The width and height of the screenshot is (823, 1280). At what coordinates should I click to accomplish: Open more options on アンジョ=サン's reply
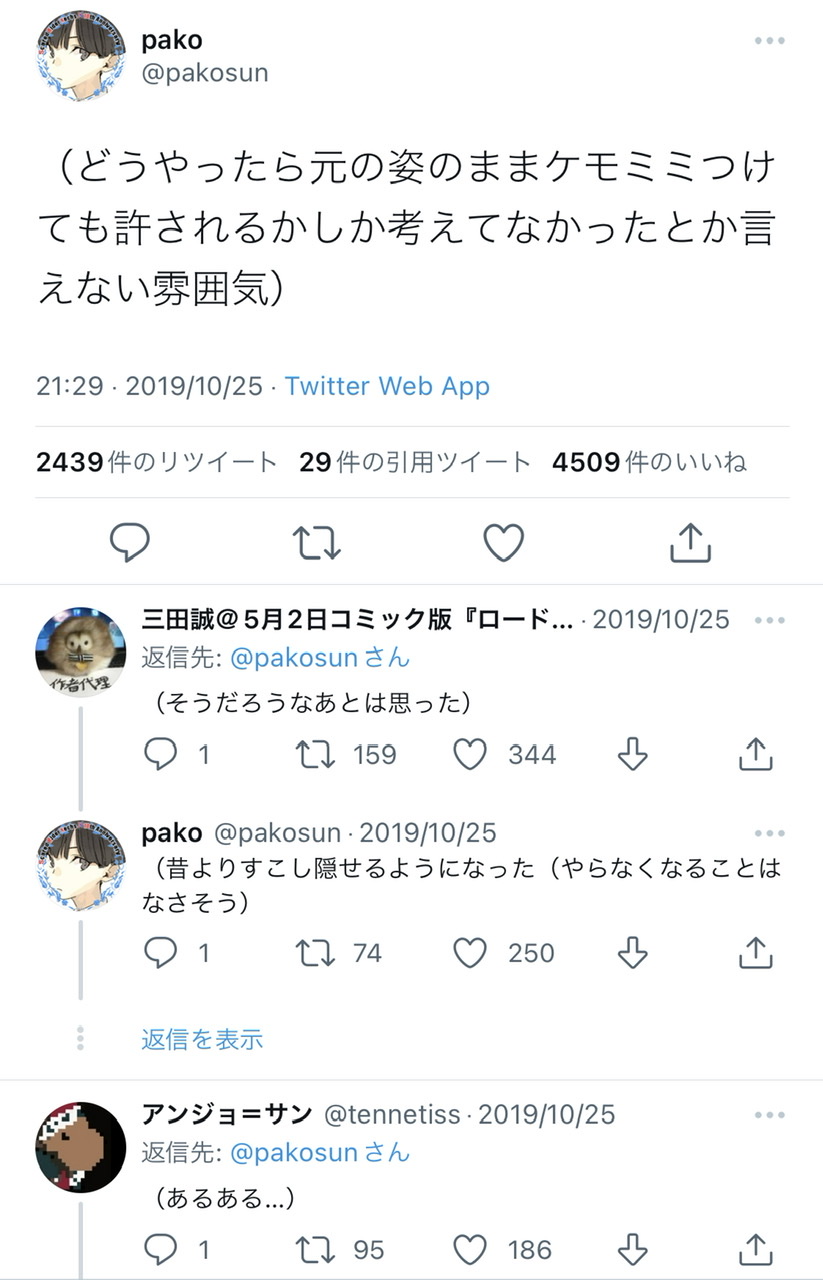(769, 1115)
